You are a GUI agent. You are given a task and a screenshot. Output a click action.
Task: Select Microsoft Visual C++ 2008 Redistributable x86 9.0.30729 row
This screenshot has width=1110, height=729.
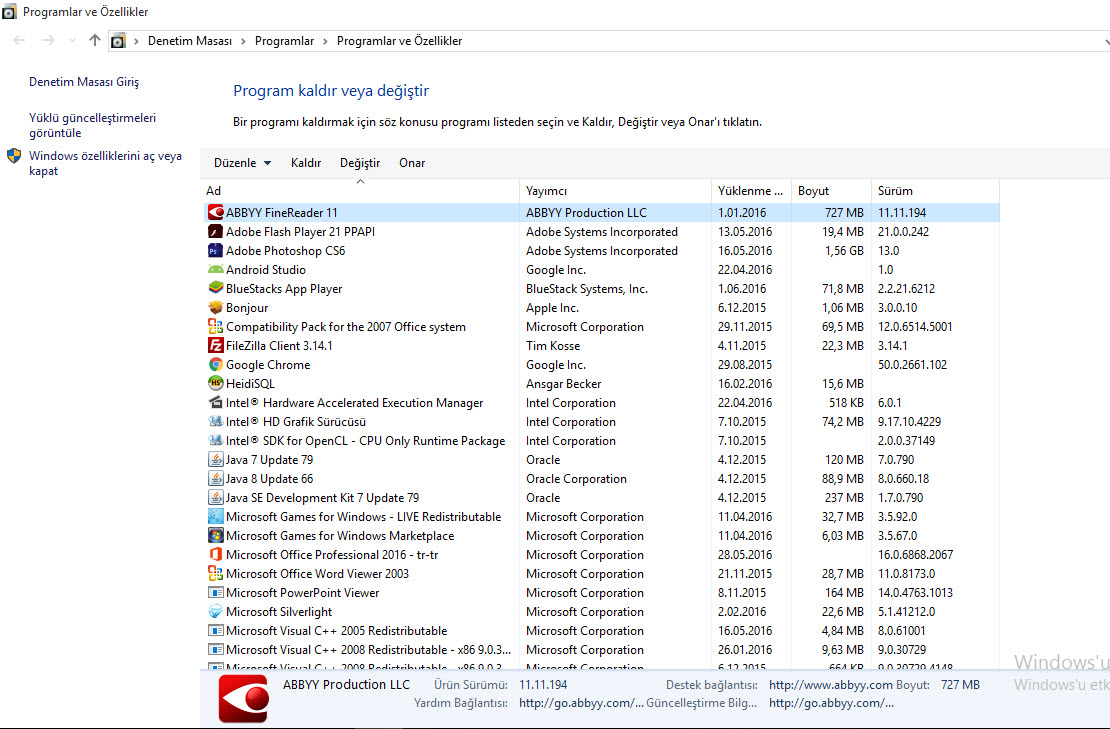(x=602, y=650)
